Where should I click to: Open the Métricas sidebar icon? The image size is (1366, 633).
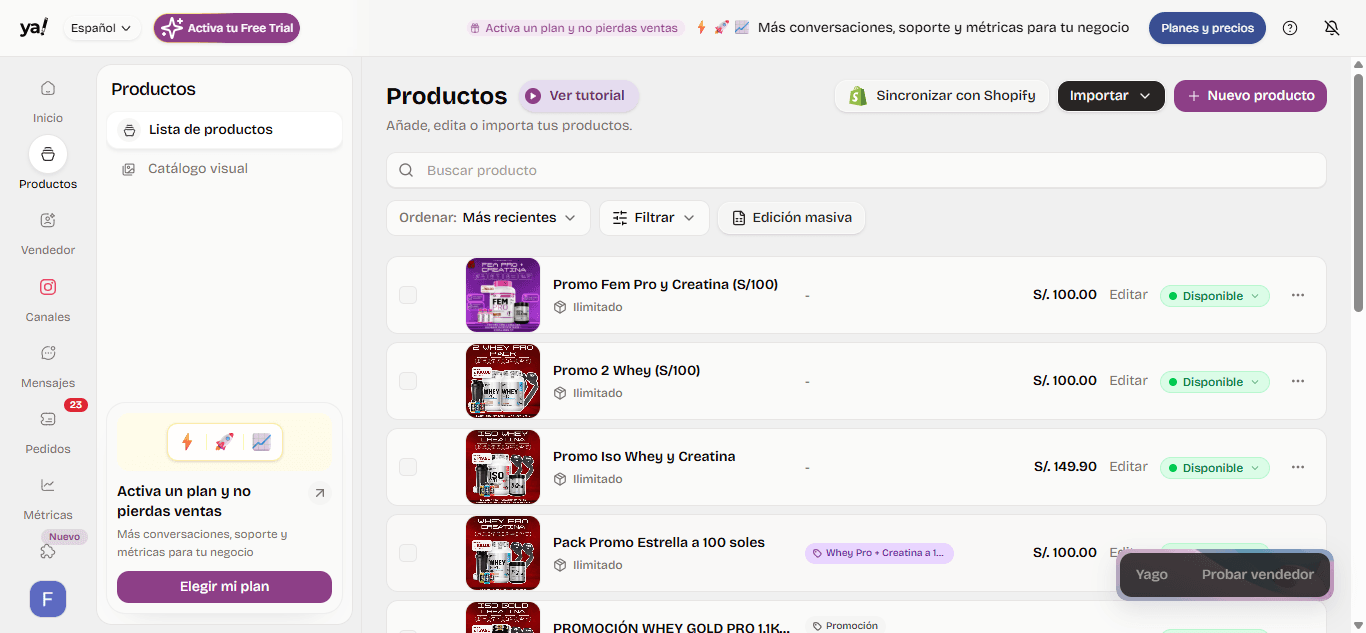48,485
